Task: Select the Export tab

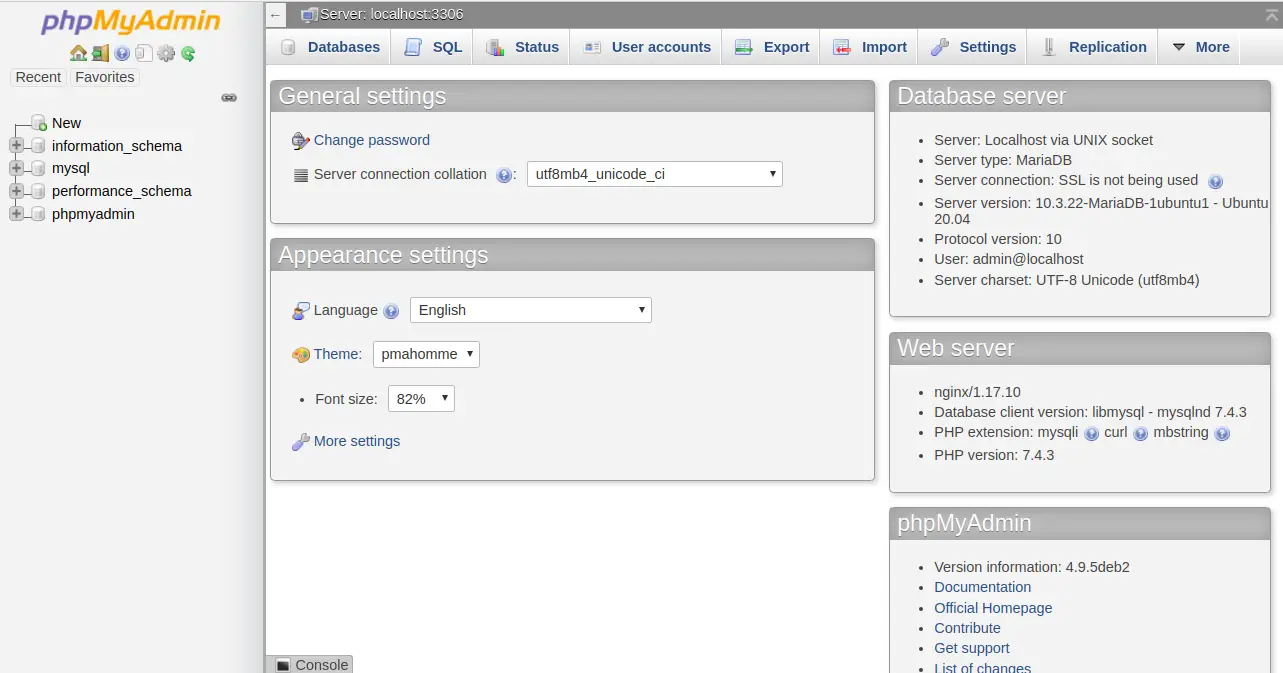Action: click(772, 47)
